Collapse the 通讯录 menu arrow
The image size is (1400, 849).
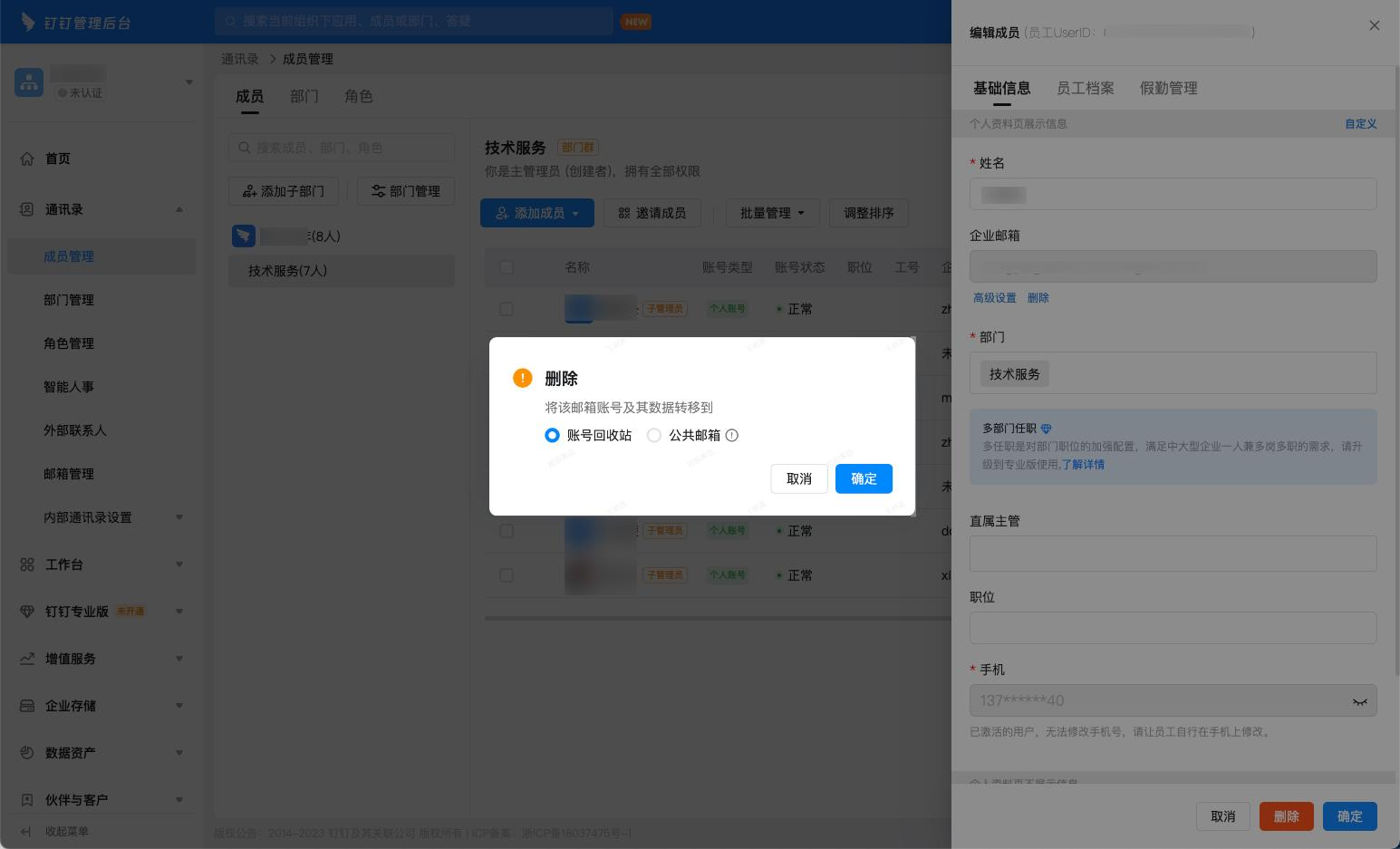pyautogui.click(x=179, y=209)
